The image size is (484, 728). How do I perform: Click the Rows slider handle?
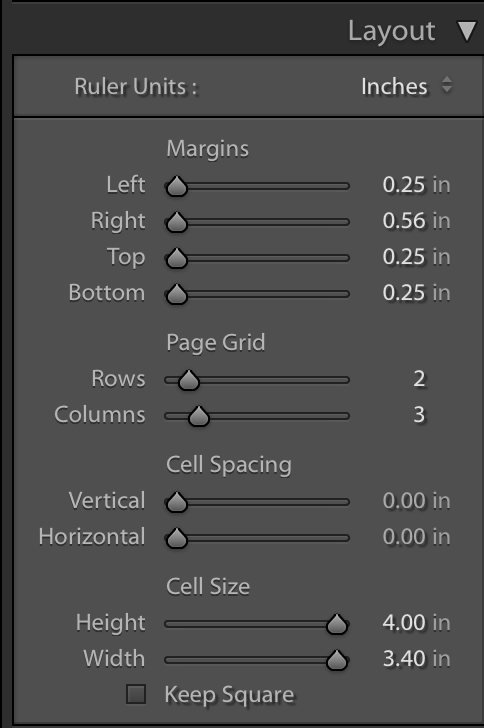pos(189,380)
